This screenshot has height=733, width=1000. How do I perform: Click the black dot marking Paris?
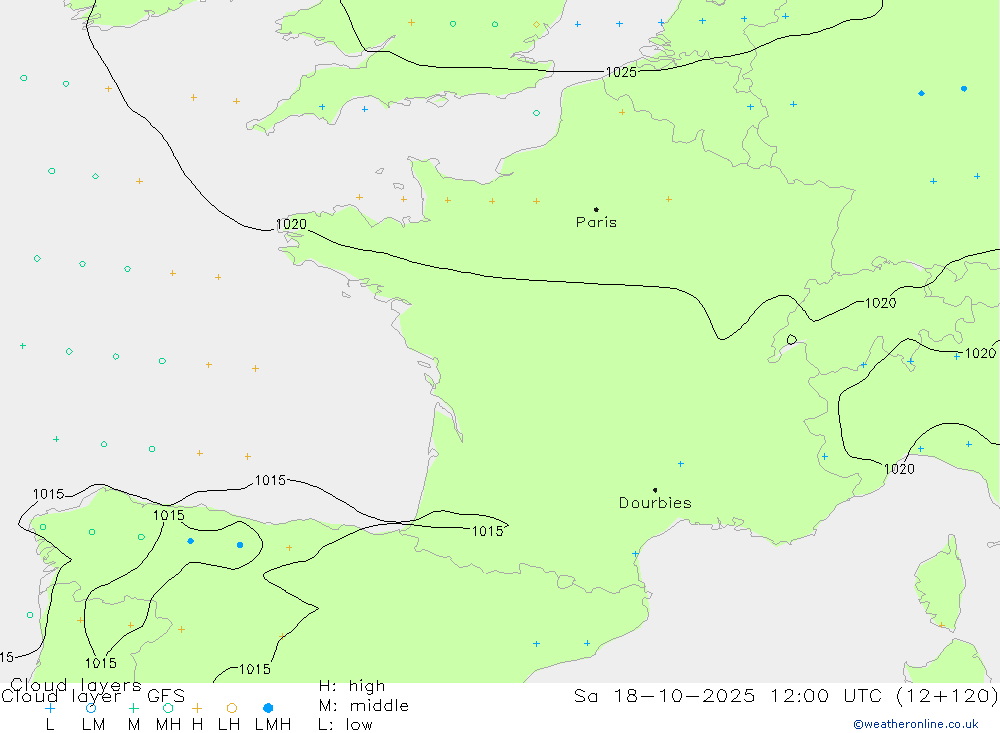click(596, 209)
